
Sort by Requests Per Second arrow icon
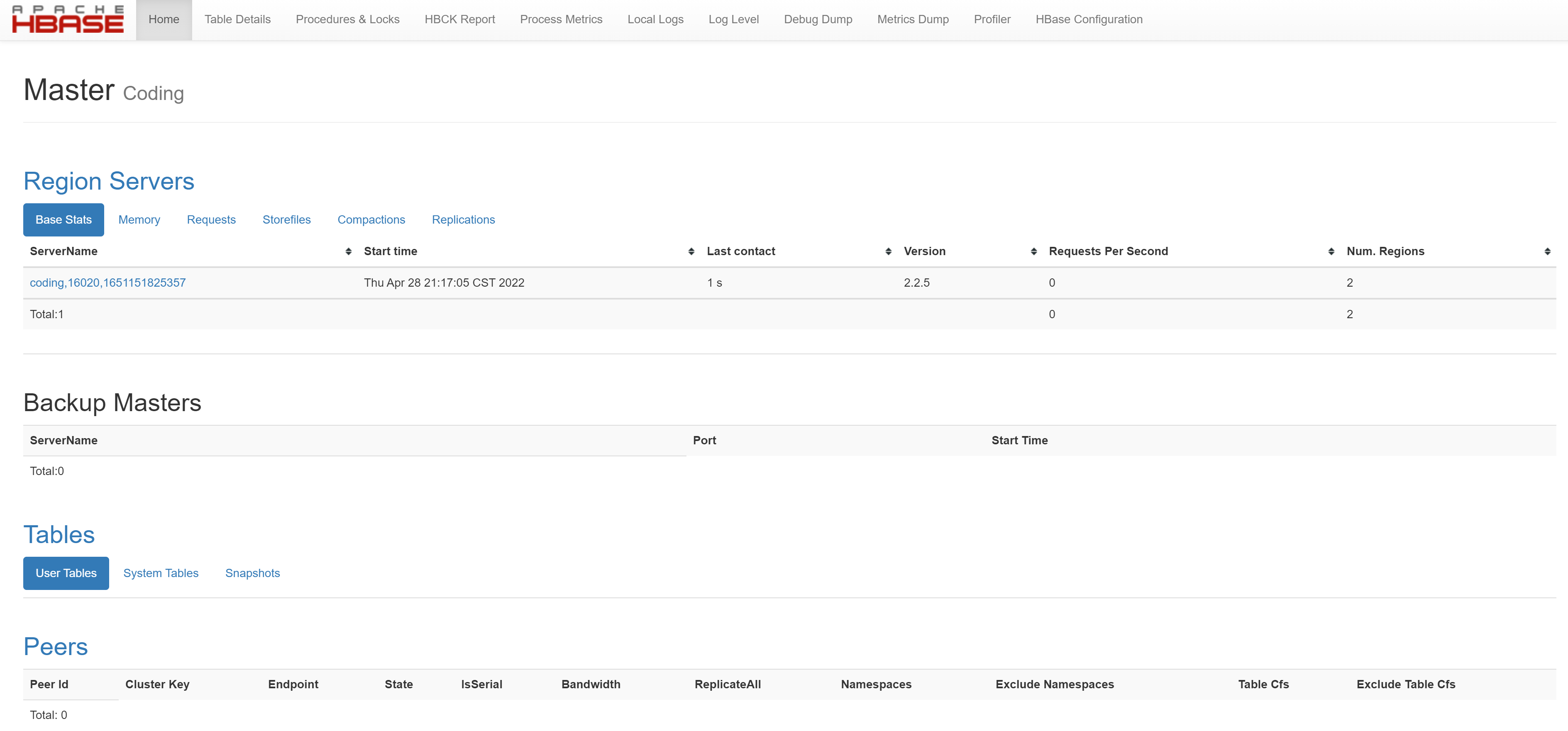1331,251
